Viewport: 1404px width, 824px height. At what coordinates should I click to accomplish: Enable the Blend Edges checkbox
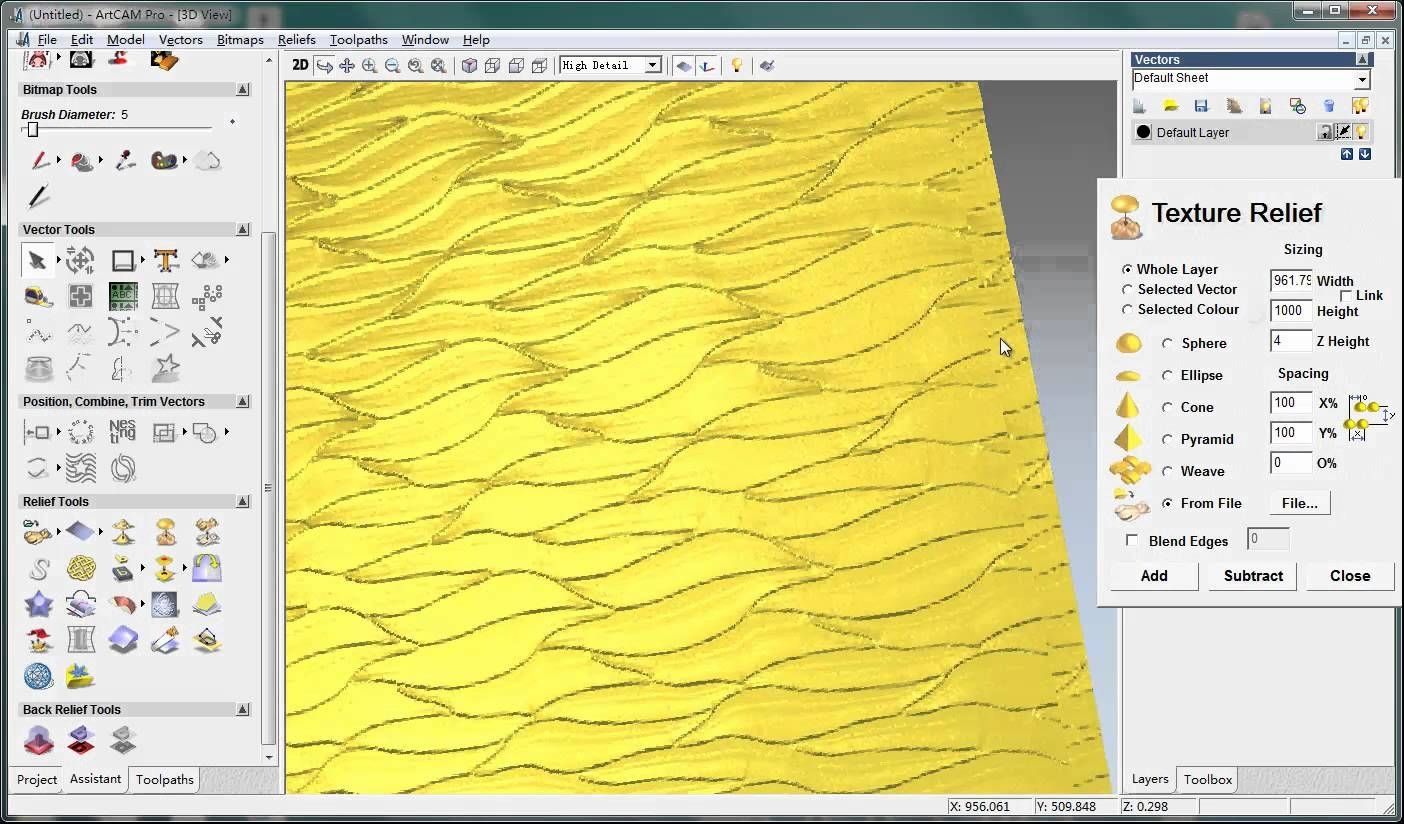point(1132,541)
